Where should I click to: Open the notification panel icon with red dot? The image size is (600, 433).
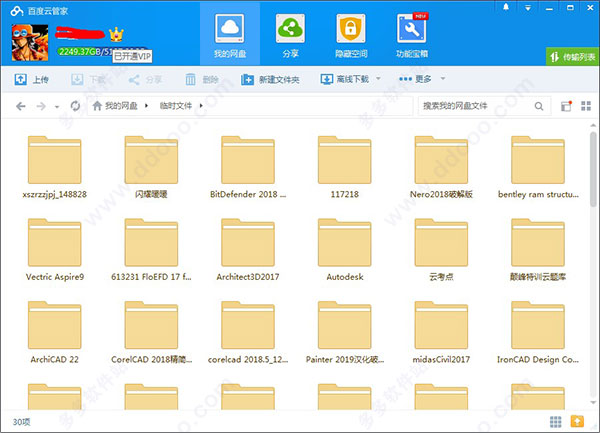(566, 106)
